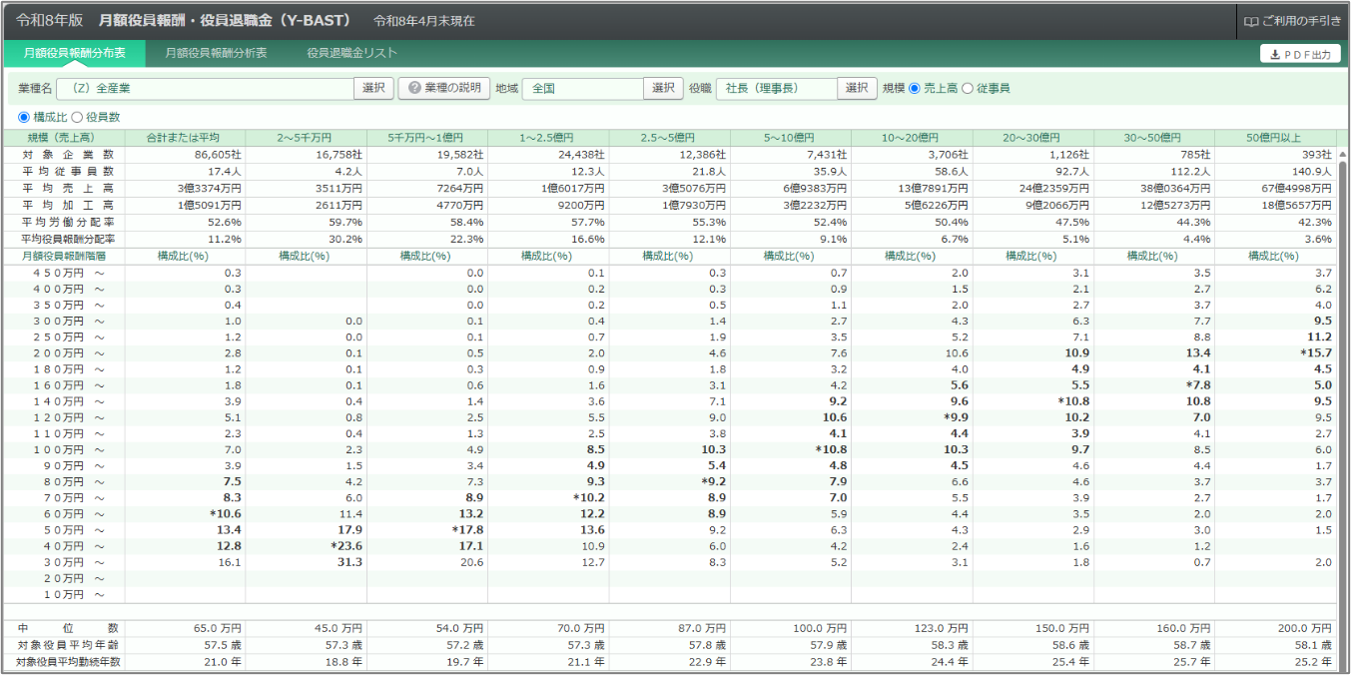This screenshot has width=1351, height=675.
Task: Click the question mark icon in 業種の説明
Action: 413,88
